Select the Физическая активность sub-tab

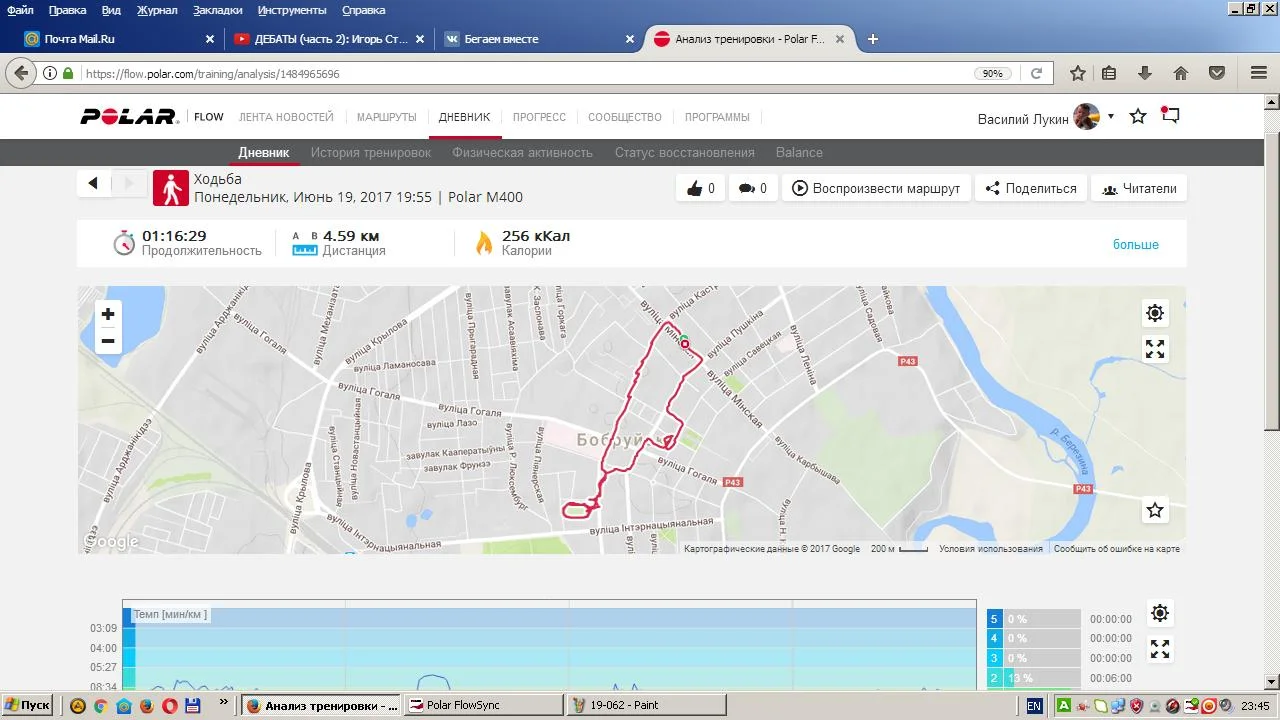[x=522, y=153]
